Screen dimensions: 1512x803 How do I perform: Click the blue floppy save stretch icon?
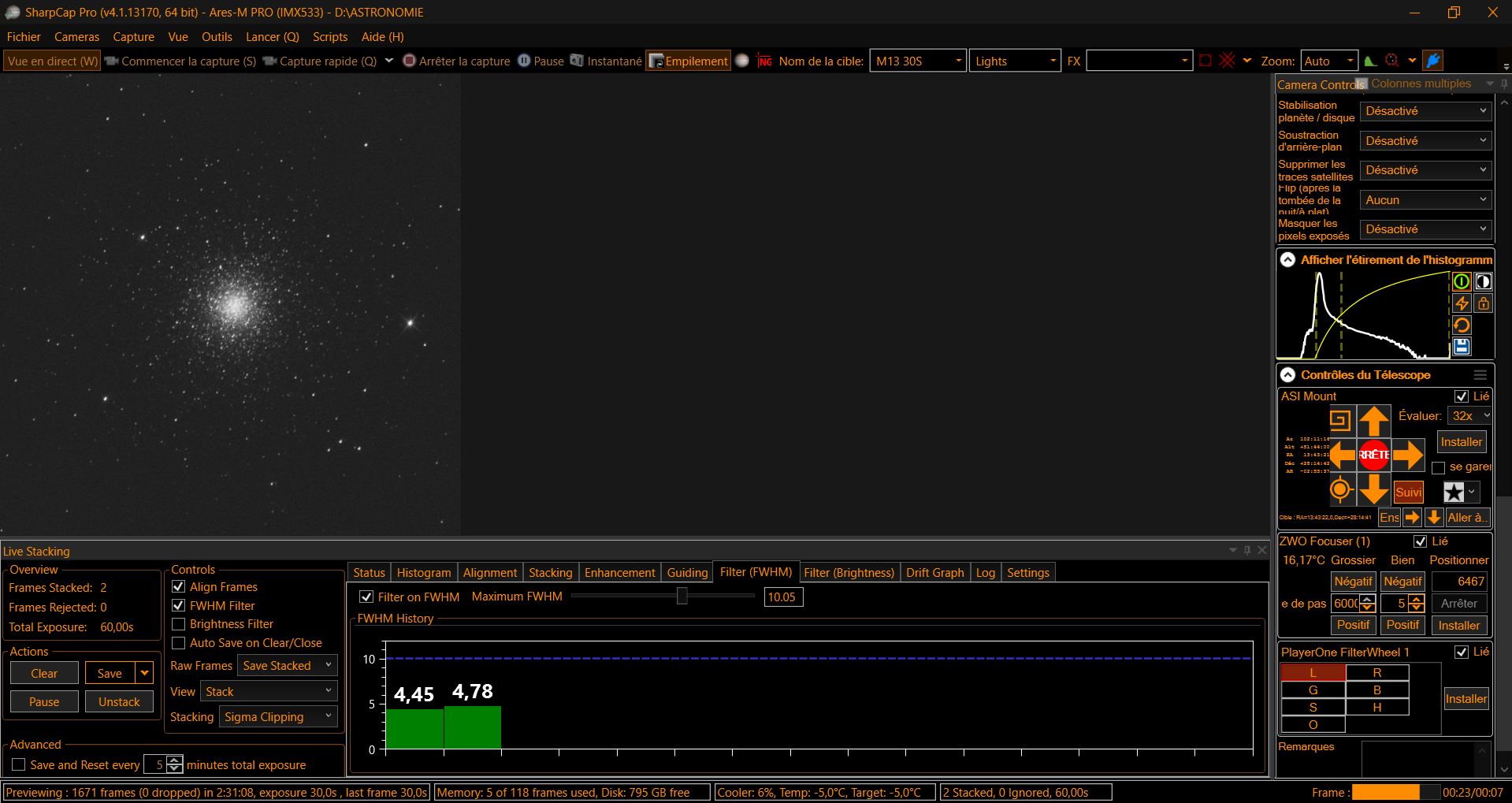pos(1462,347)
